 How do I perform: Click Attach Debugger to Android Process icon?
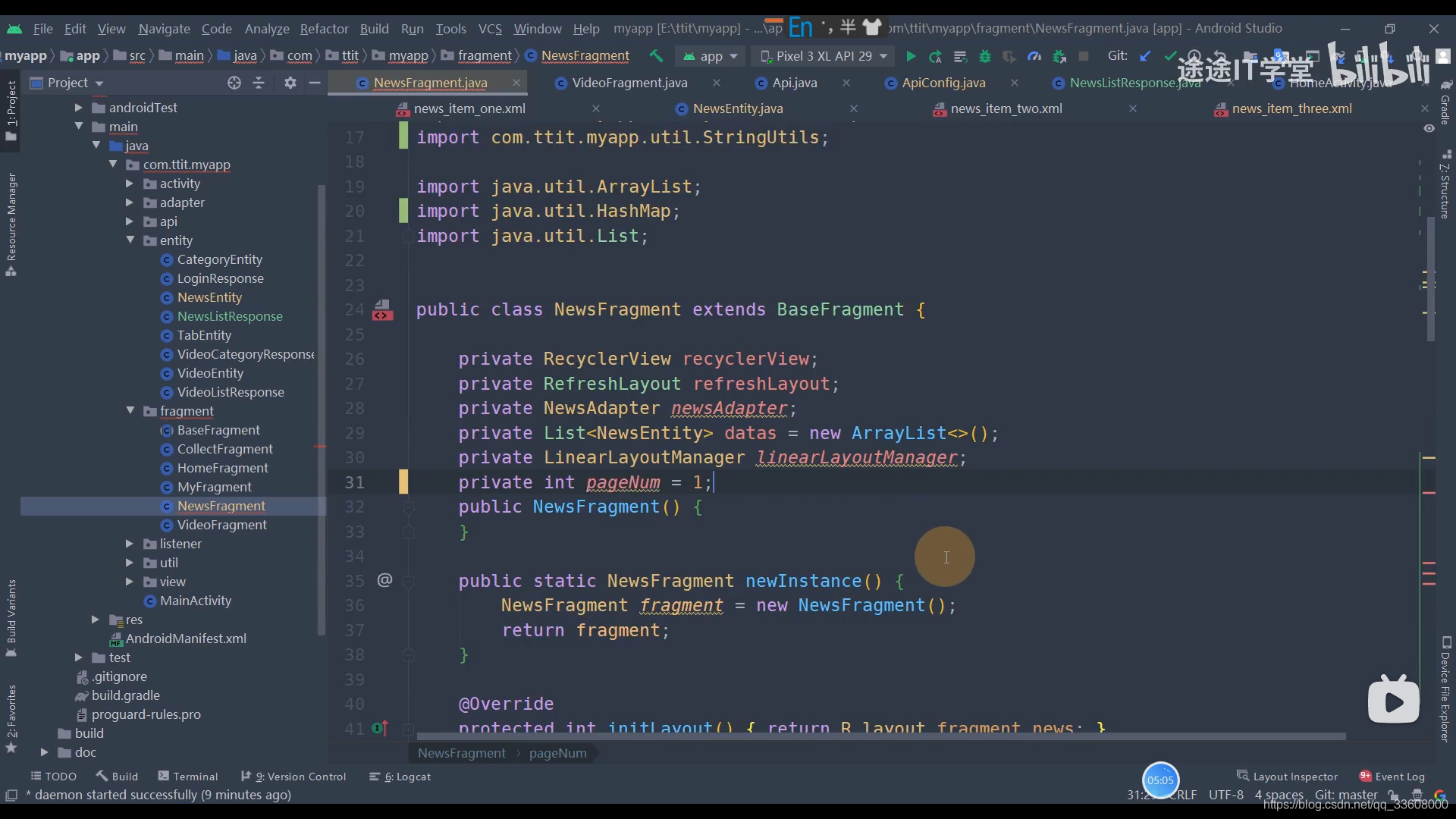point(1059,56)
